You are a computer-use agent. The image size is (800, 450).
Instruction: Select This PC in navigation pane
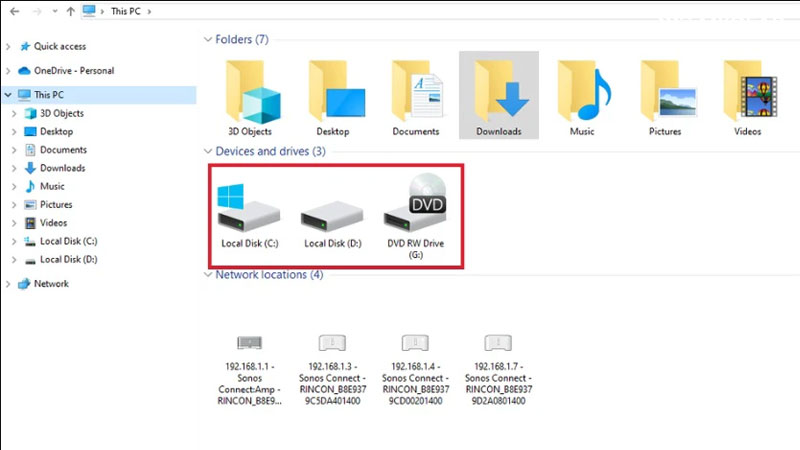pos(99,95)
